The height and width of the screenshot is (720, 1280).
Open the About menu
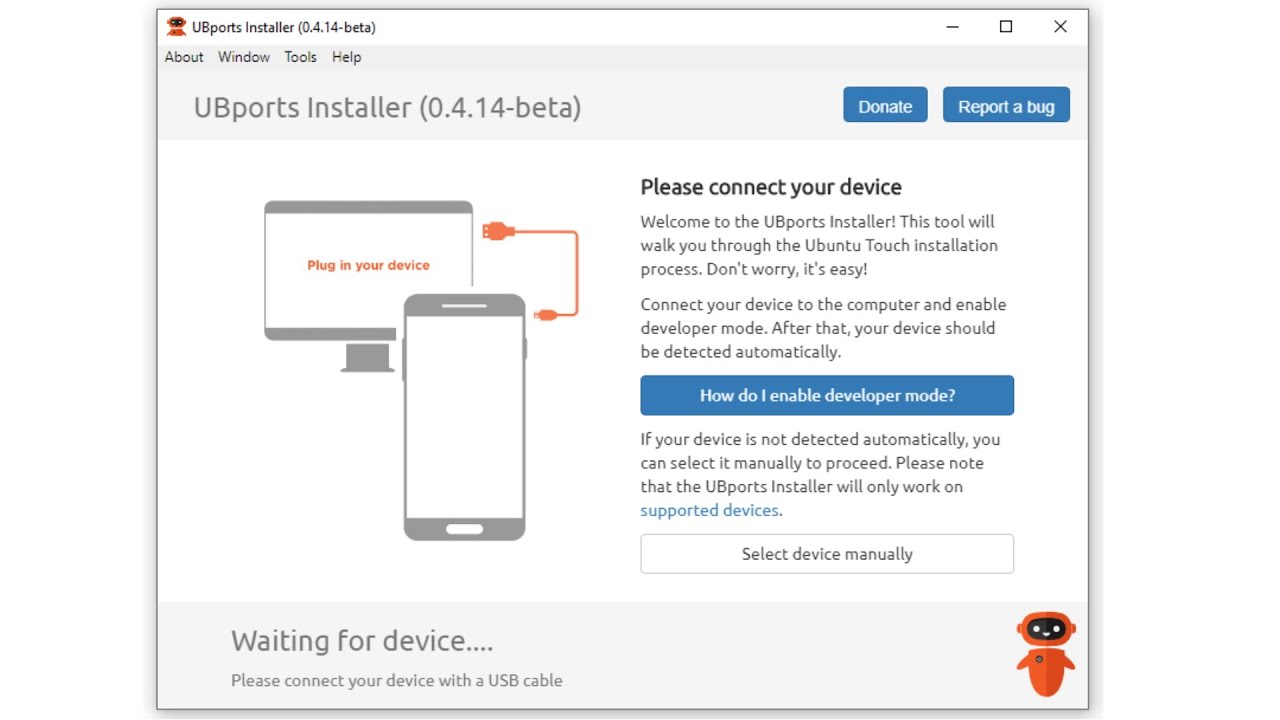[184, 57]
